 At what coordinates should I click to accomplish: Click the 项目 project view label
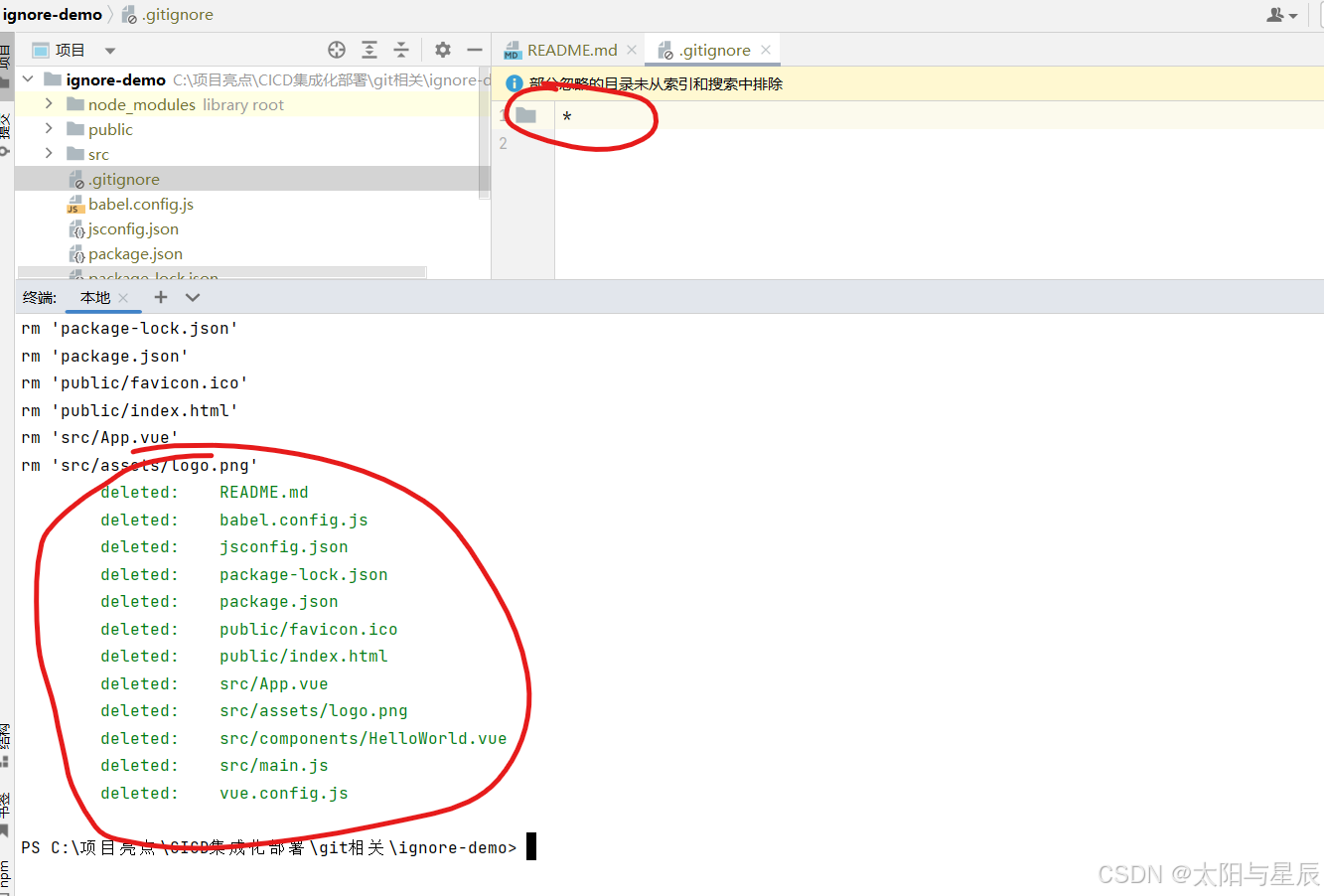coord(70,50)
